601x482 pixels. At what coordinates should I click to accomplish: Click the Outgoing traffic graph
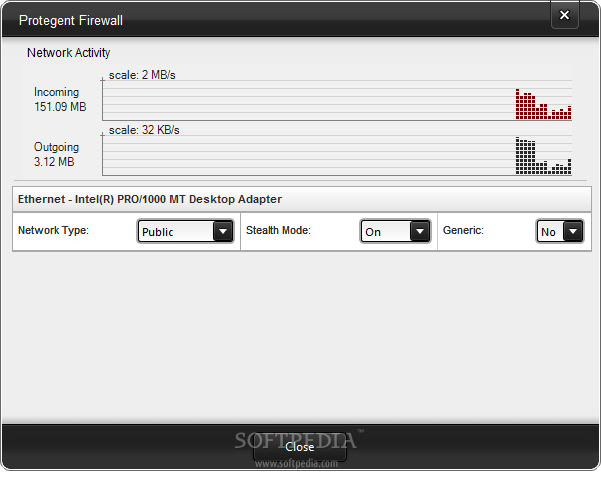(337, 156)
